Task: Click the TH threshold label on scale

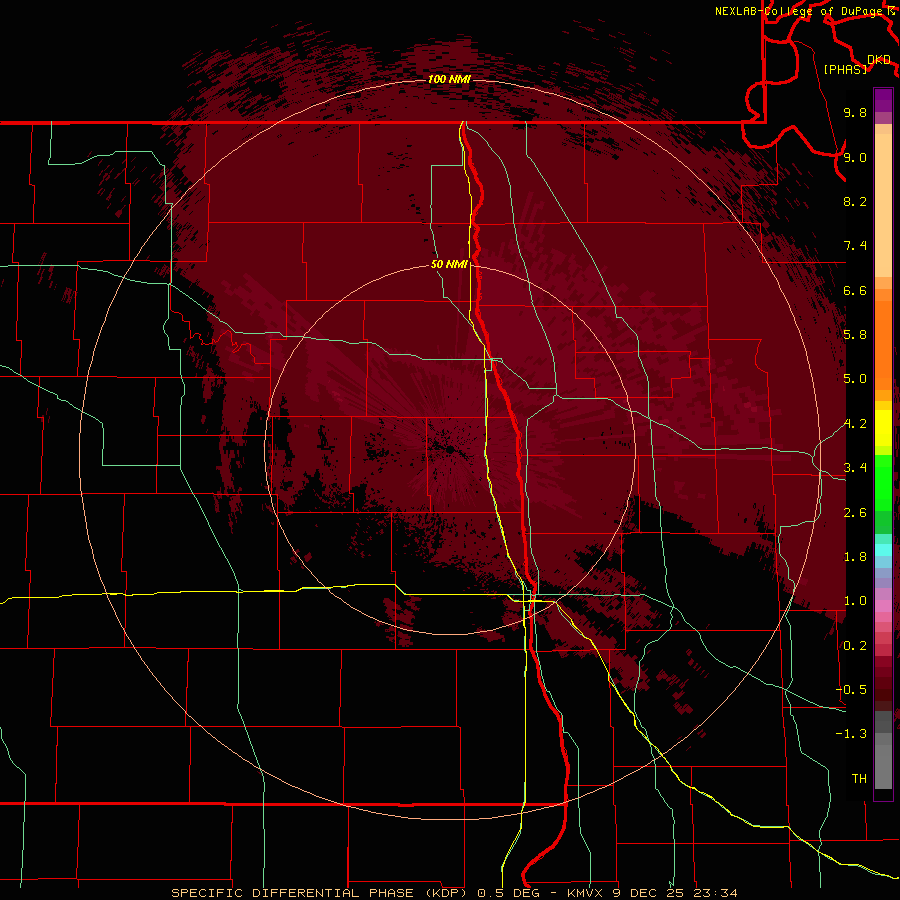Action: click(859, 779)
